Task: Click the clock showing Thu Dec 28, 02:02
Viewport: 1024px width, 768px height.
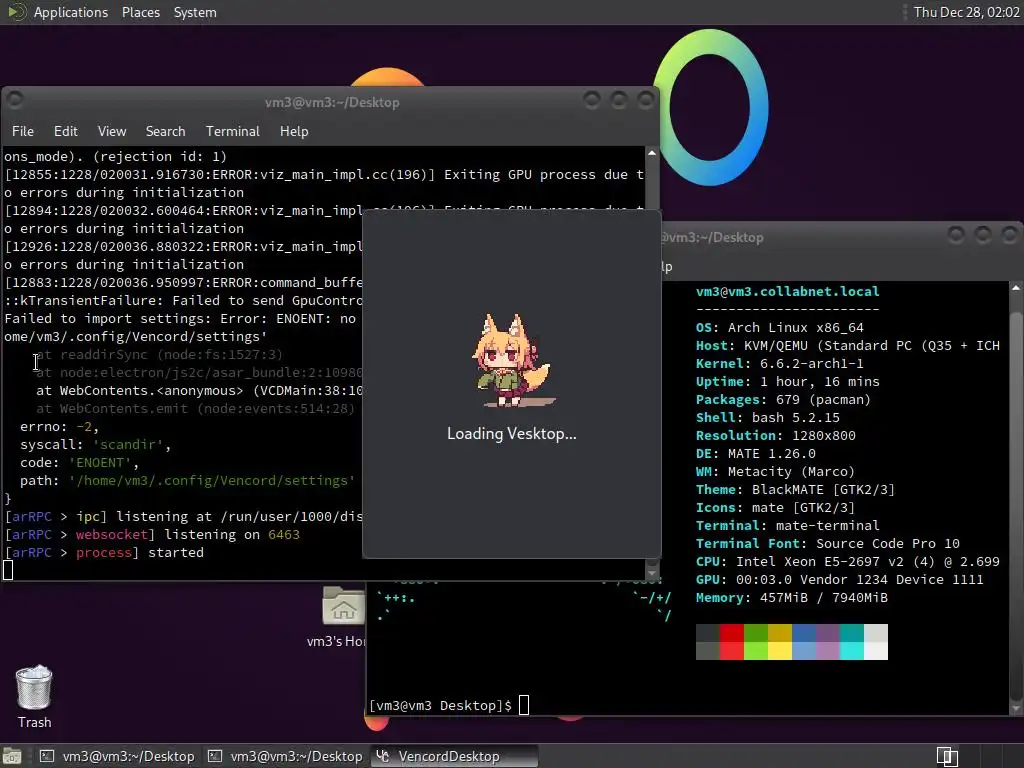Action: point(966,12)
